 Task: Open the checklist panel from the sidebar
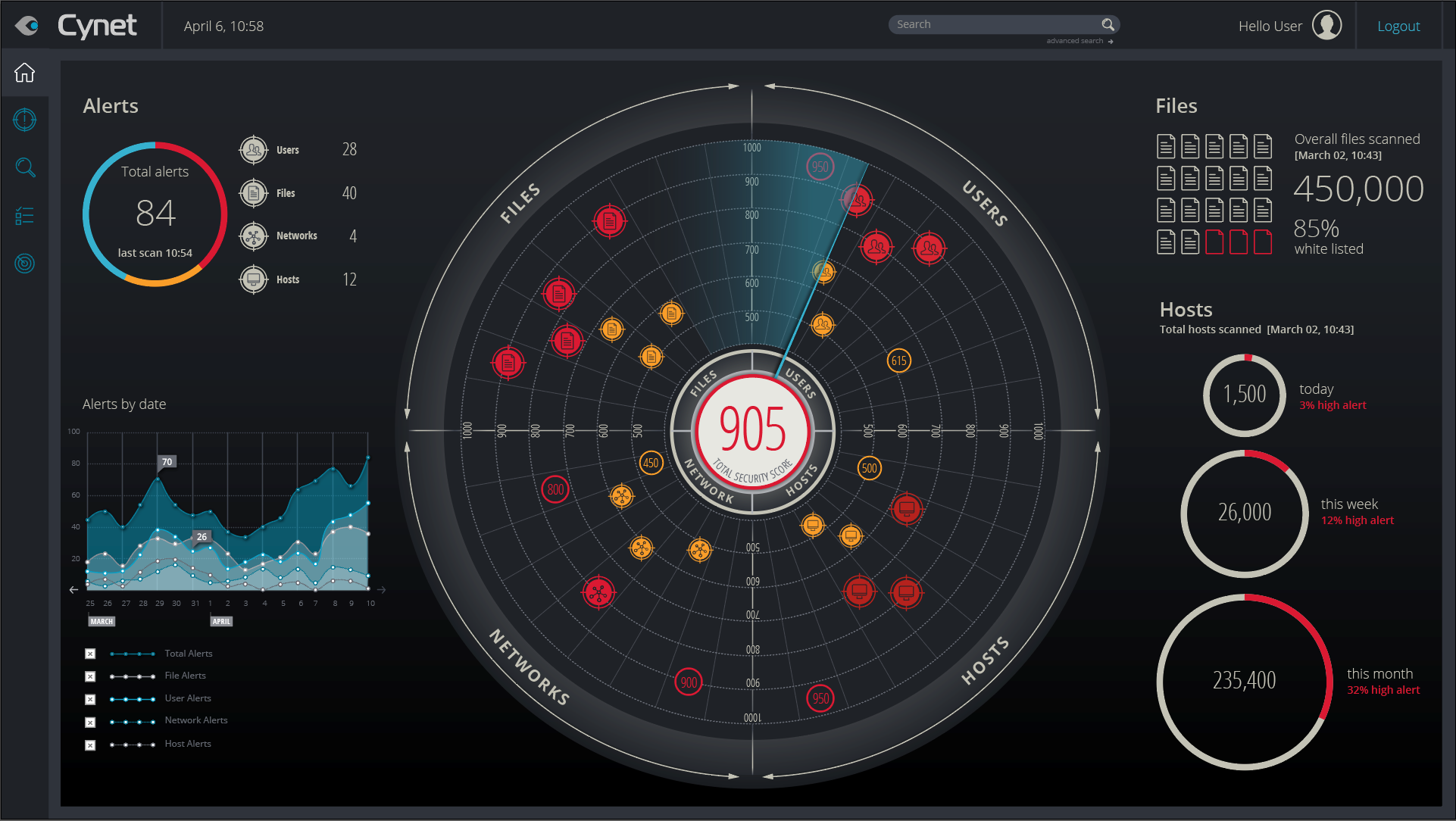(x=25, y=215)
